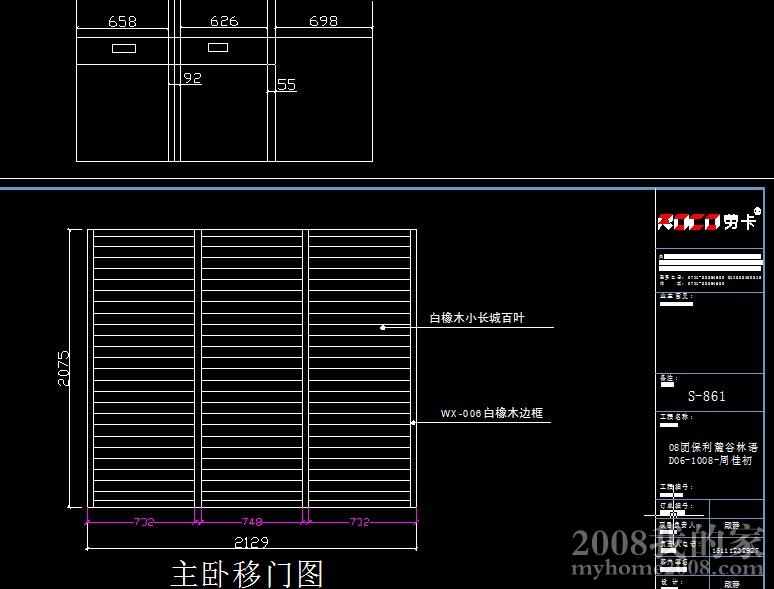Click the WX-006白橡木边框 annotation label
Screen dimensions: 774x589
point(491,412)
